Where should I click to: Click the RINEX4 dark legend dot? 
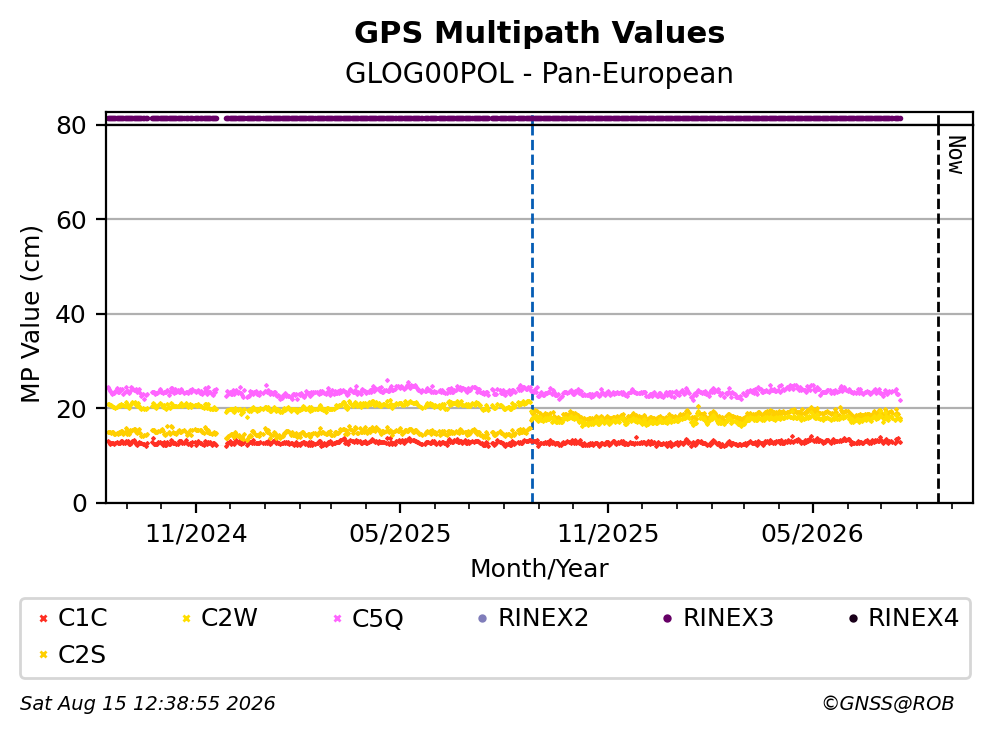[853, 618]
